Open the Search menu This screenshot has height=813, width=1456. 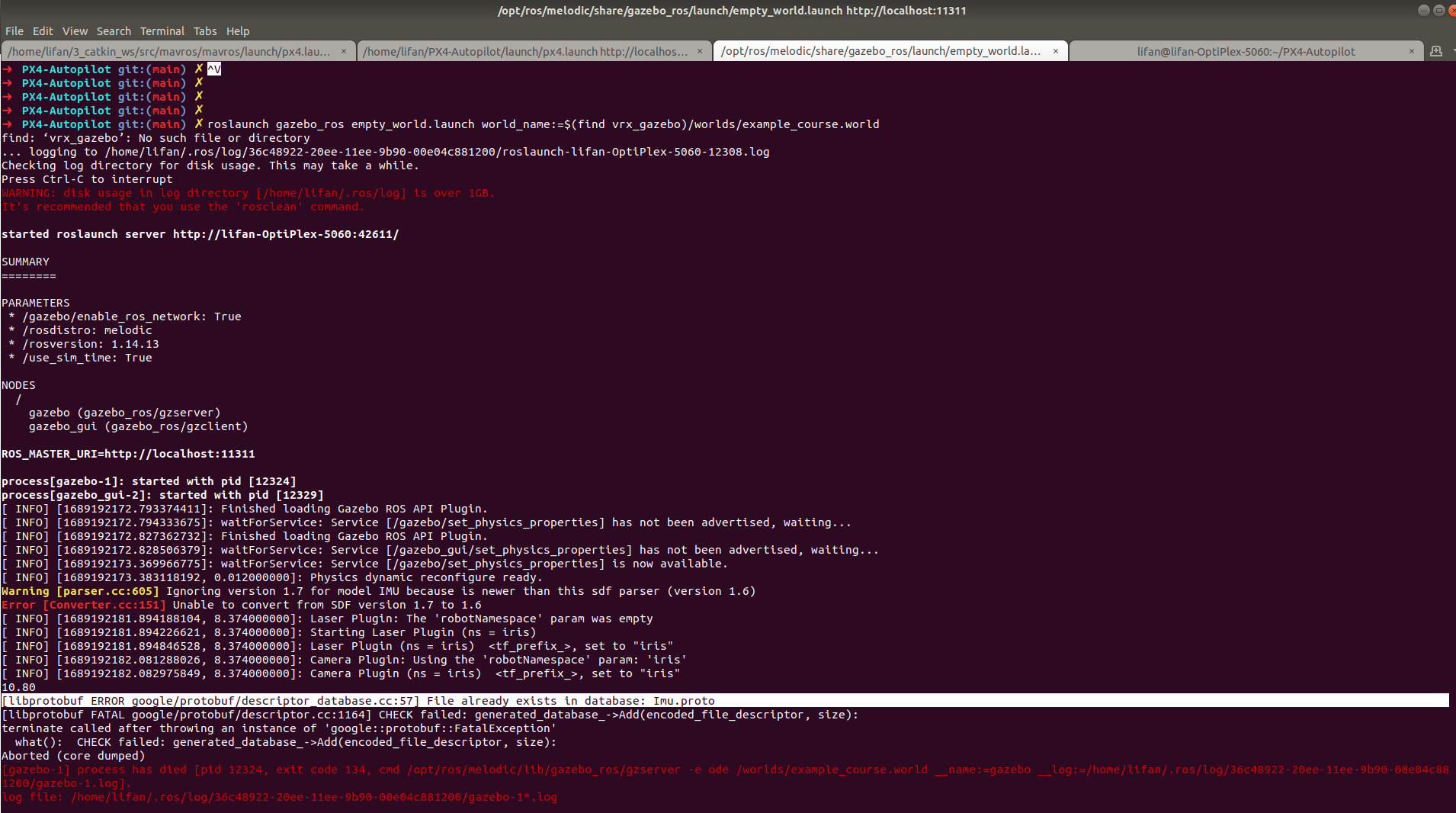[x=114, y=31]
